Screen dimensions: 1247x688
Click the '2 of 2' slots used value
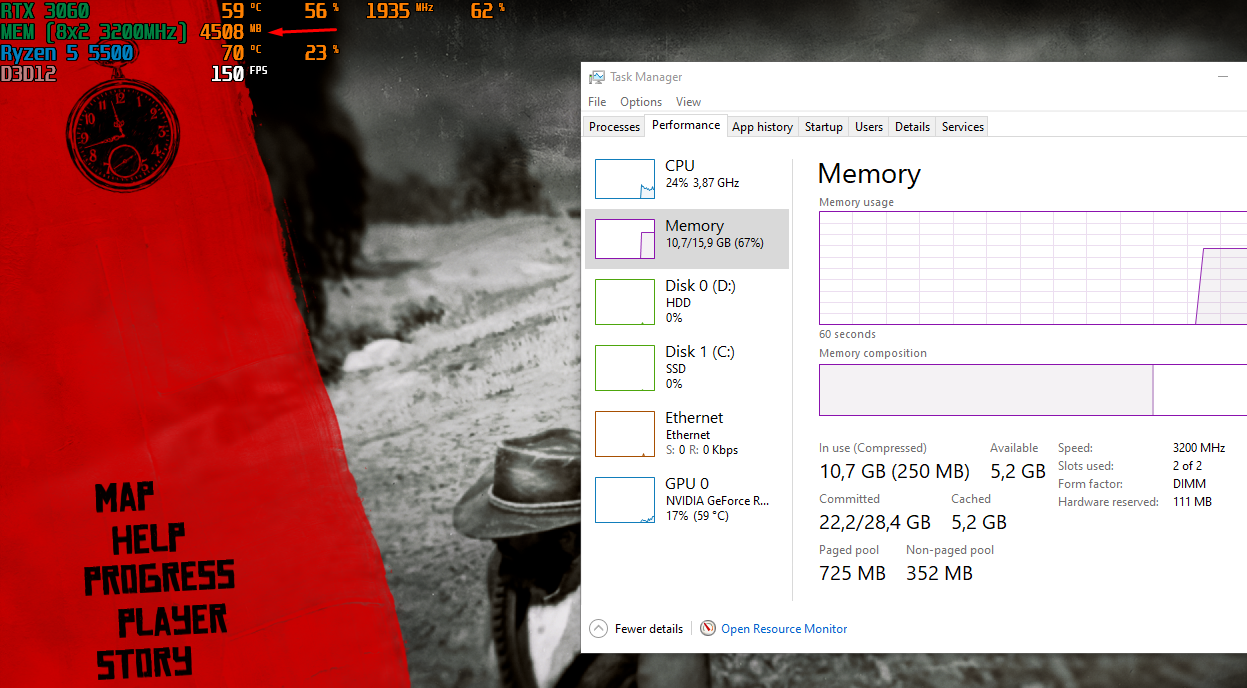click(1187, 466)
